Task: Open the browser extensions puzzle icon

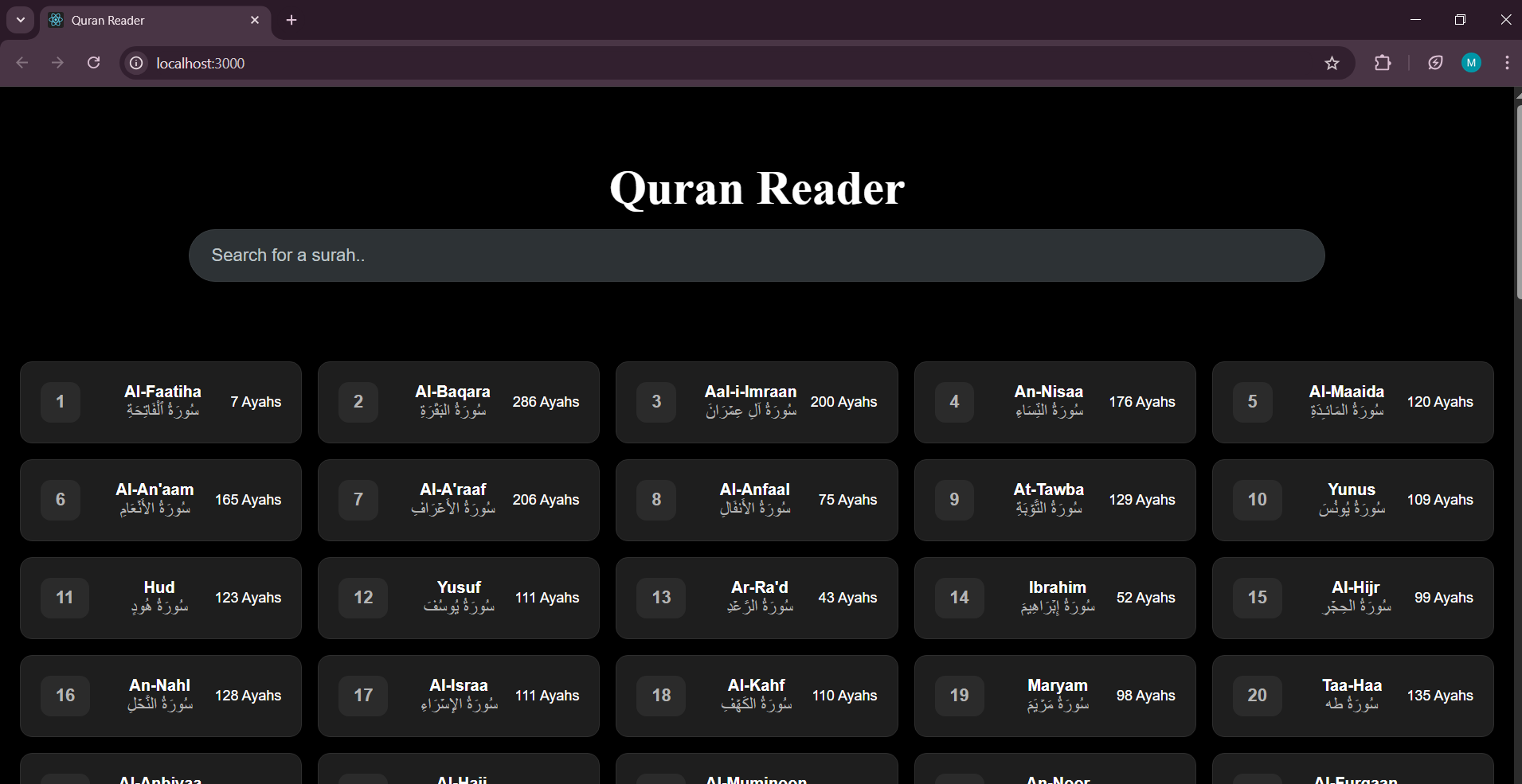Action: [1383, 63]
